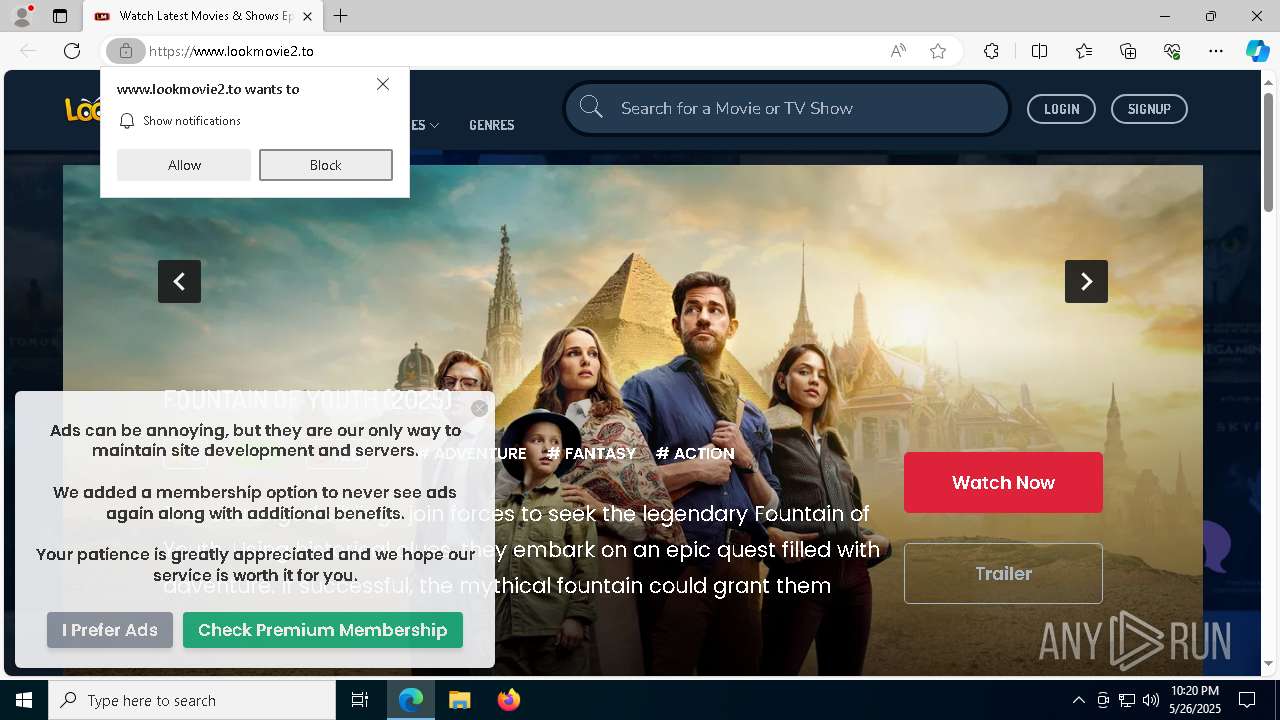The width and height of the screenshot is (1280, 720).
Task: Open network status tray icon
Action: point(1127,700)
